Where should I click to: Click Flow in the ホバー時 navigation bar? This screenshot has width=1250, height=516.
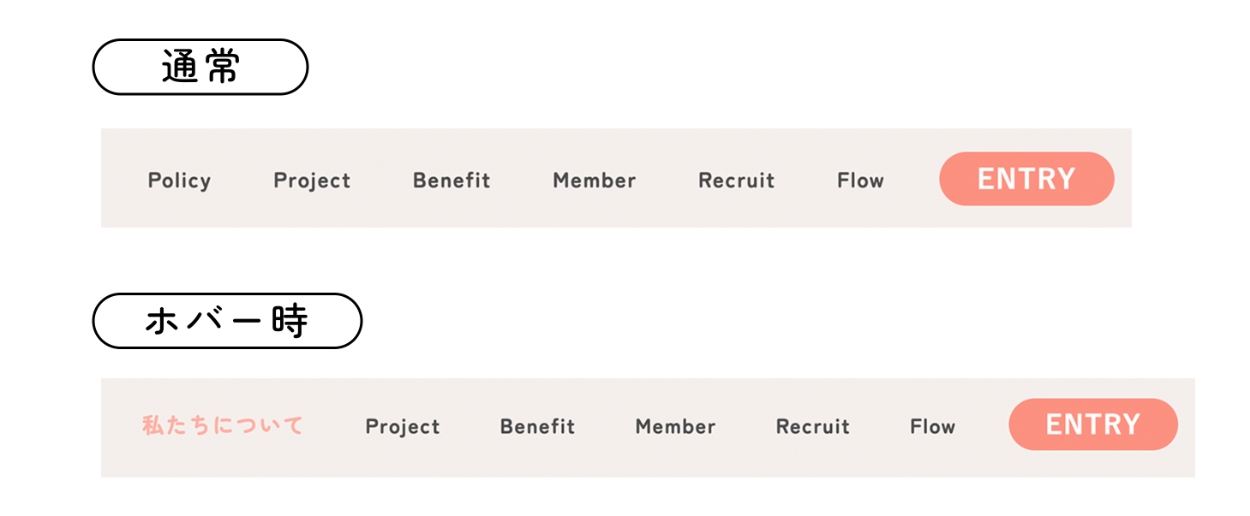(x=932, y=427)
